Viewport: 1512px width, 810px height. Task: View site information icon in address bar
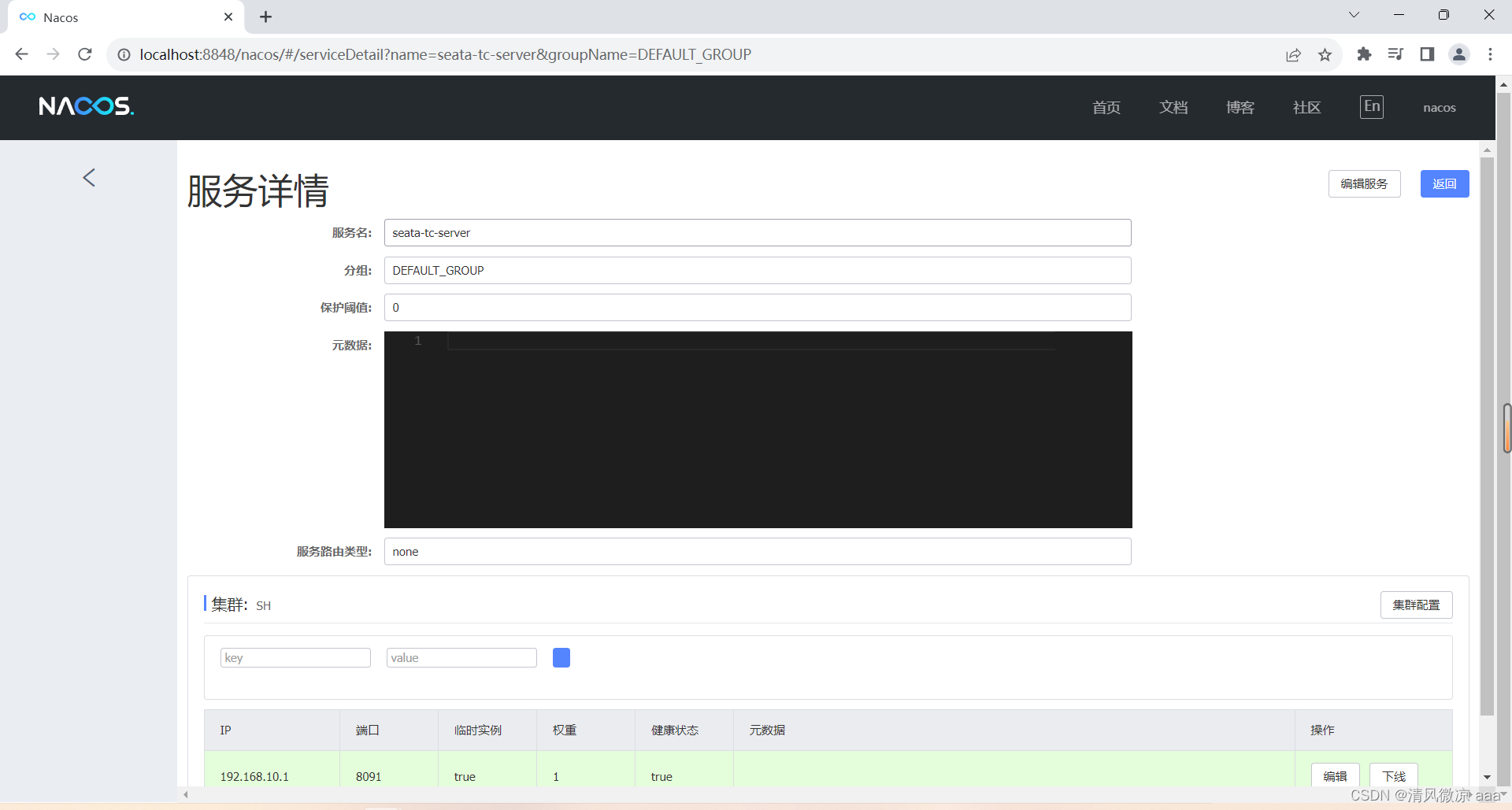point(124,54)
